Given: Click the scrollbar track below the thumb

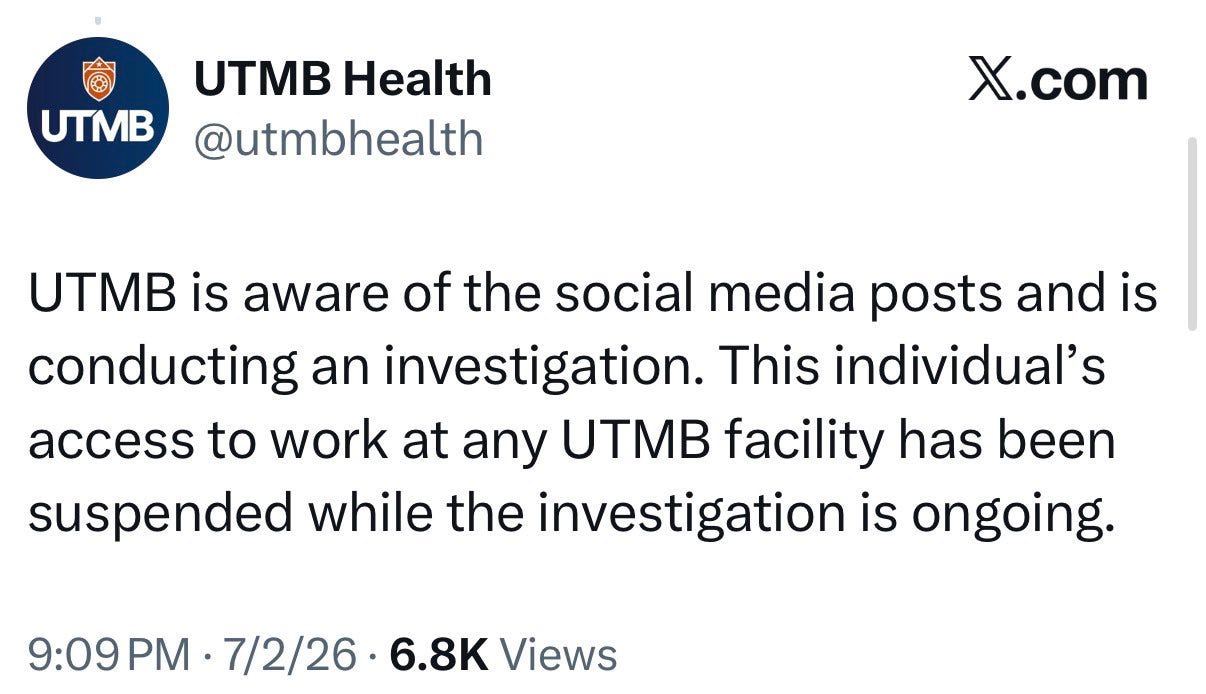Looking at the screenshot, I should pos(1191,510).
